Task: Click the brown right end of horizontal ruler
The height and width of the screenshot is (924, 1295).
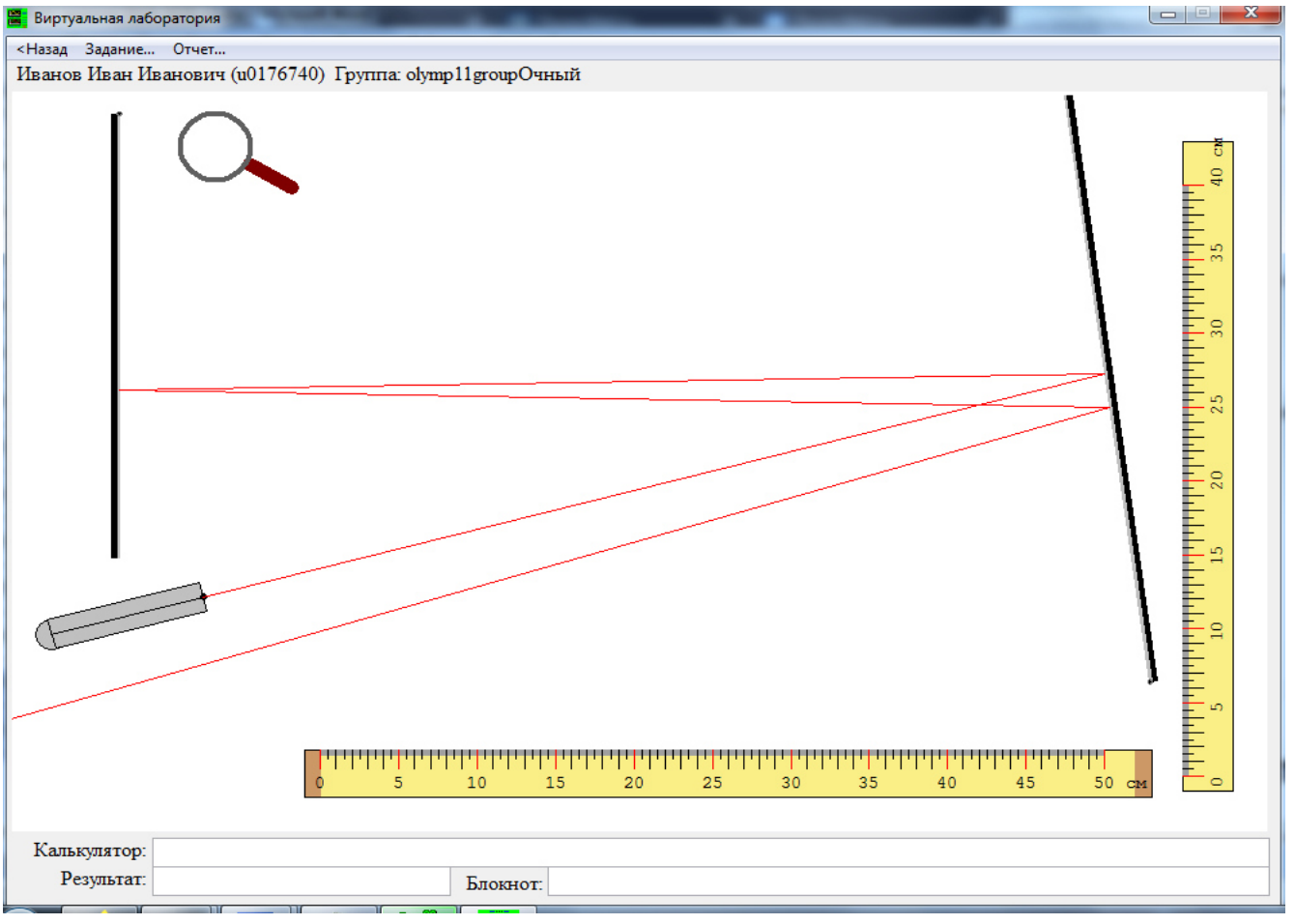Action: (1143, 773)
